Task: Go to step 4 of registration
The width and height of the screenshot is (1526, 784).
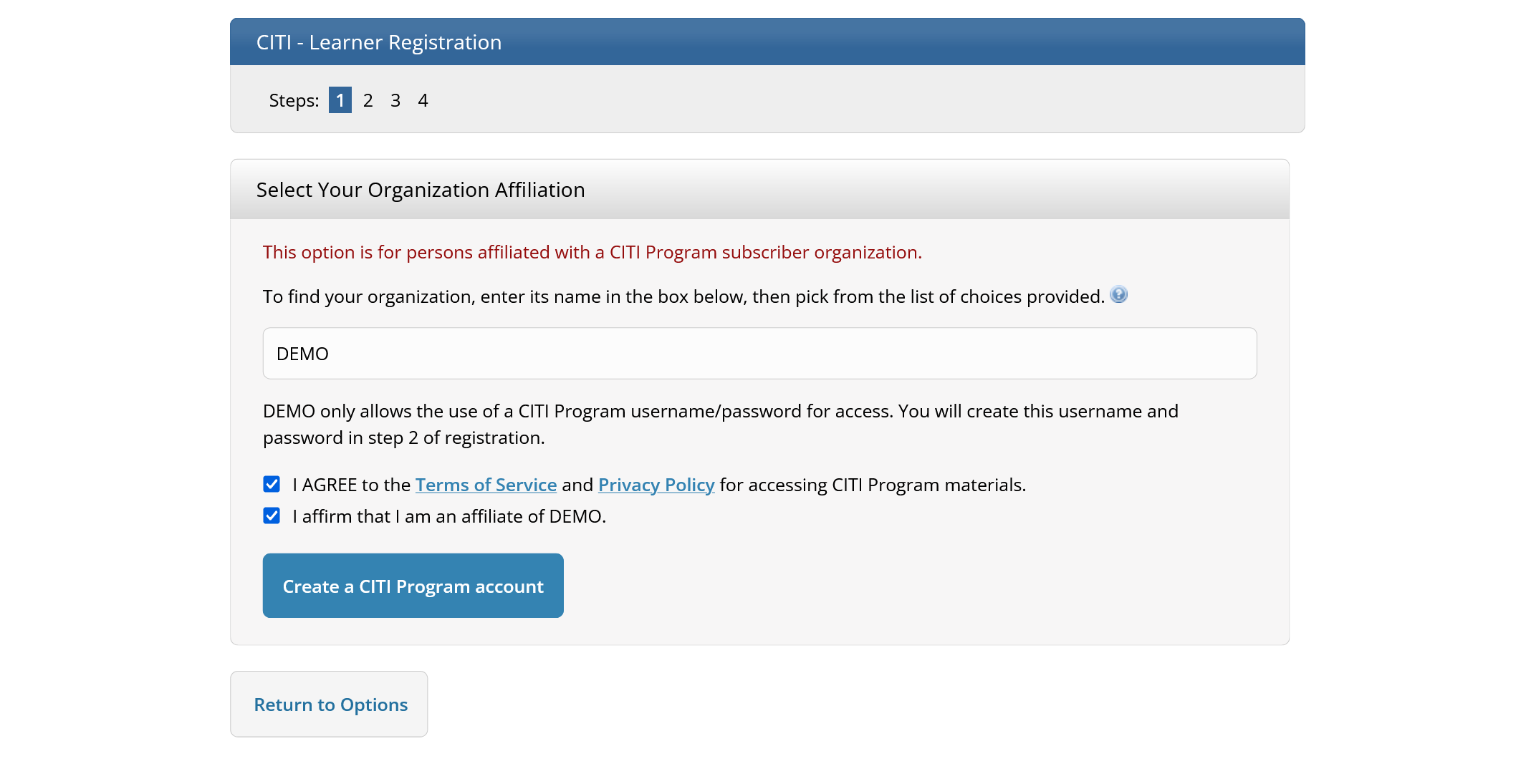Action: [423, 100]
